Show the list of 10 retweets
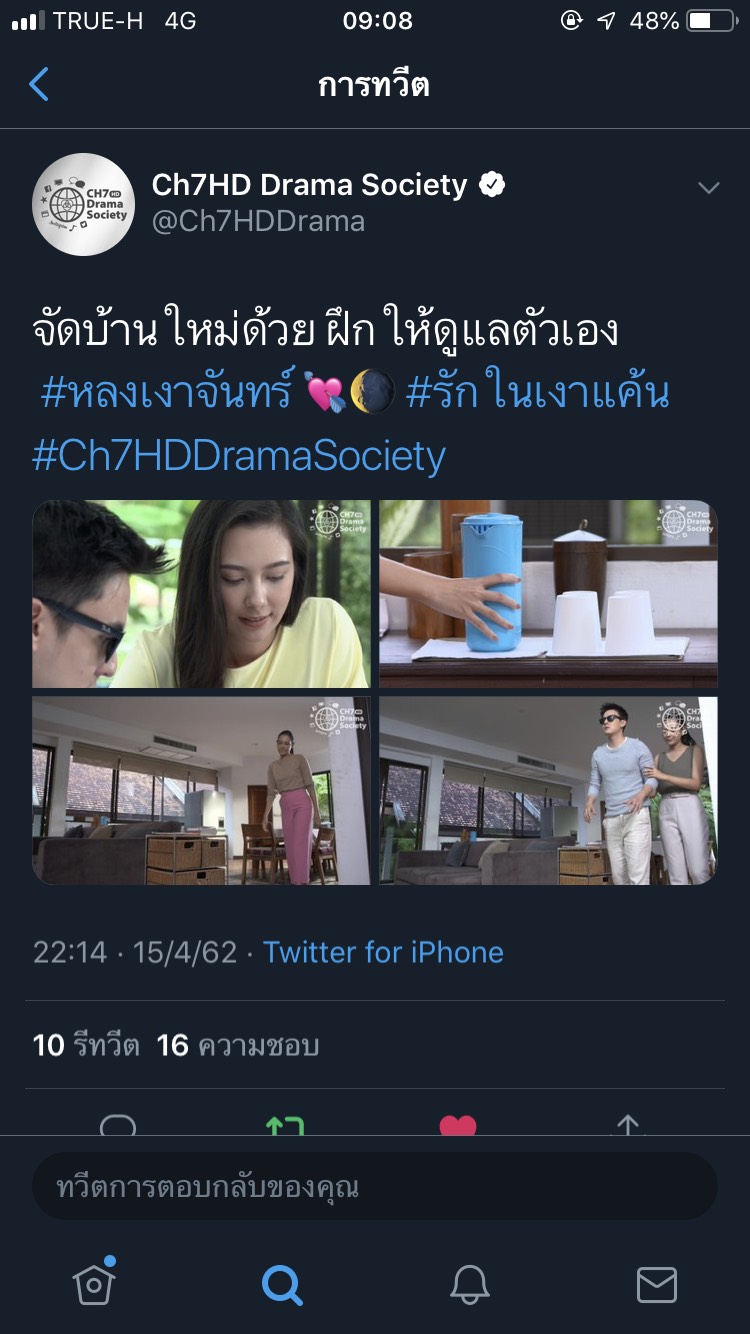Image resolution: width=750 pixels, height=1334 pixels. coord(86,1046)
